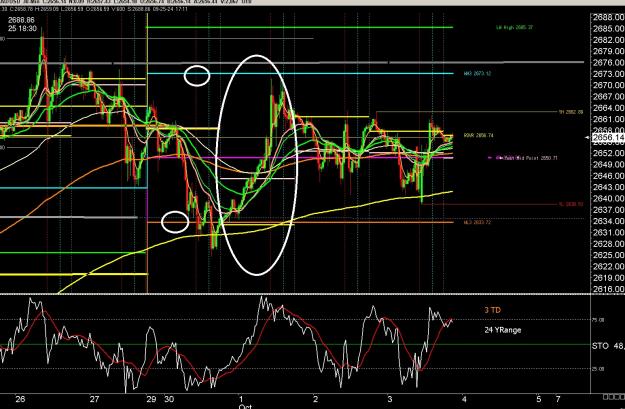Click the green LW High level label
Image resolution: width=625 pixels, height=409 pixels.
click(514, 28)
